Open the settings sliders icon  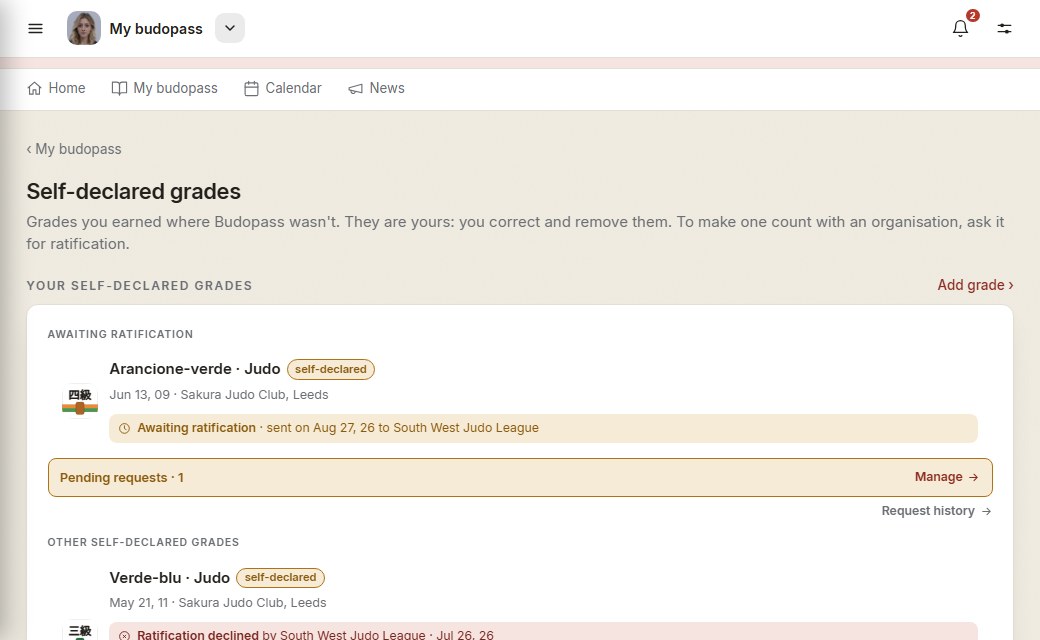tap(1004, 29)
